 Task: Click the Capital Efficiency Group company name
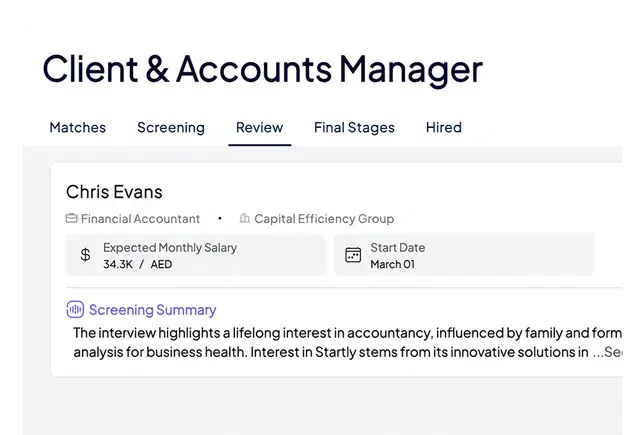324,219
